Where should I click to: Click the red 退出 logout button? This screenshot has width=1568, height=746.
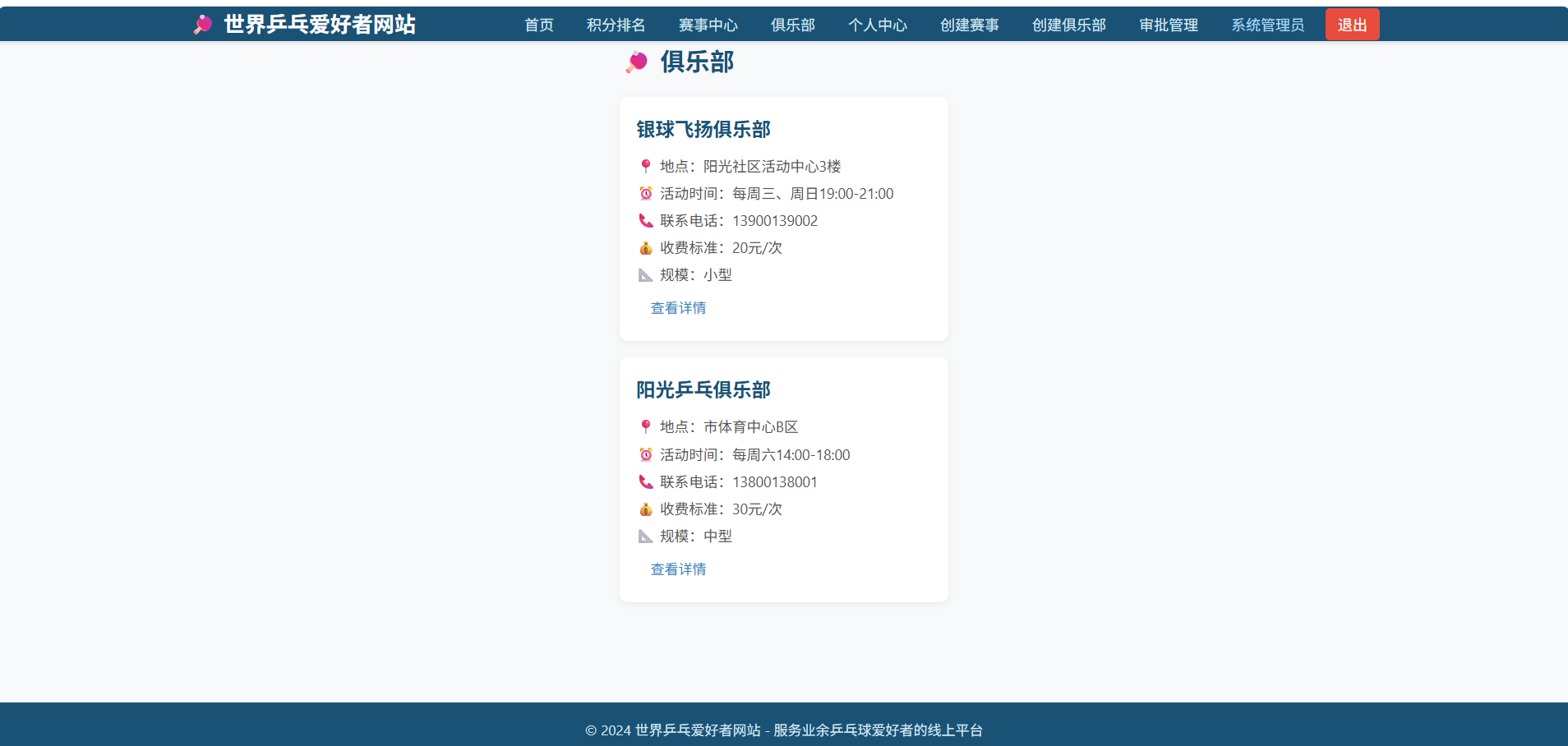point(1353,25)
